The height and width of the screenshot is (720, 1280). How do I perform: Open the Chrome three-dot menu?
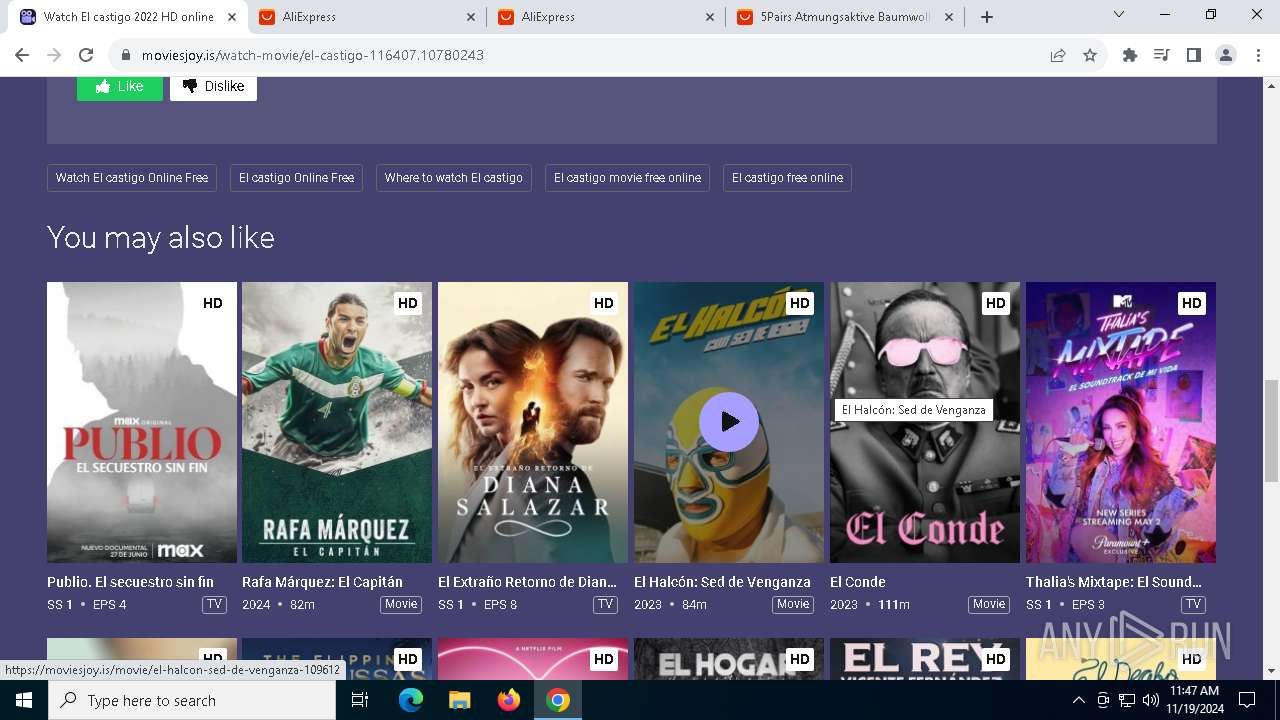[1258, 56]
